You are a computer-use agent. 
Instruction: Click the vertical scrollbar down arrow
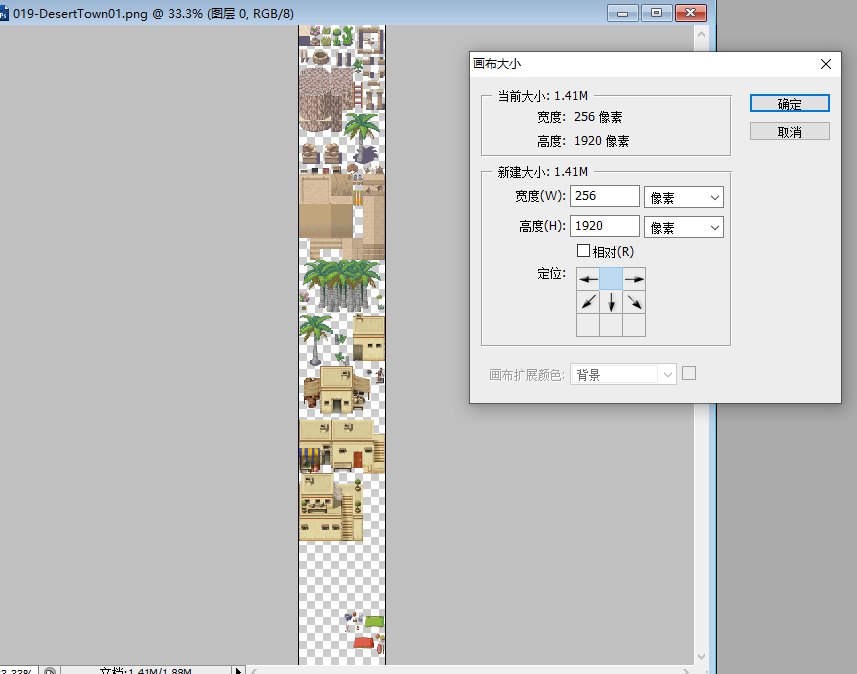(x=701, y=657)
